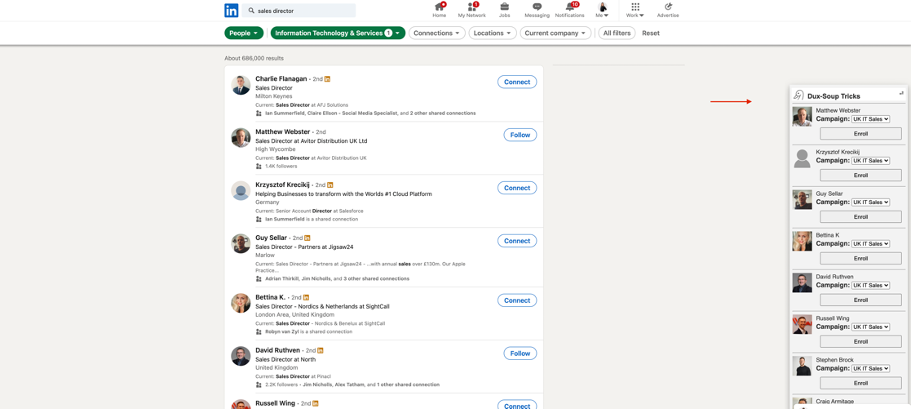The height and width of the screenshot is (410, 912).
Task: Open Guy Sellar's name link in results
Action: (x=271, y=237)
